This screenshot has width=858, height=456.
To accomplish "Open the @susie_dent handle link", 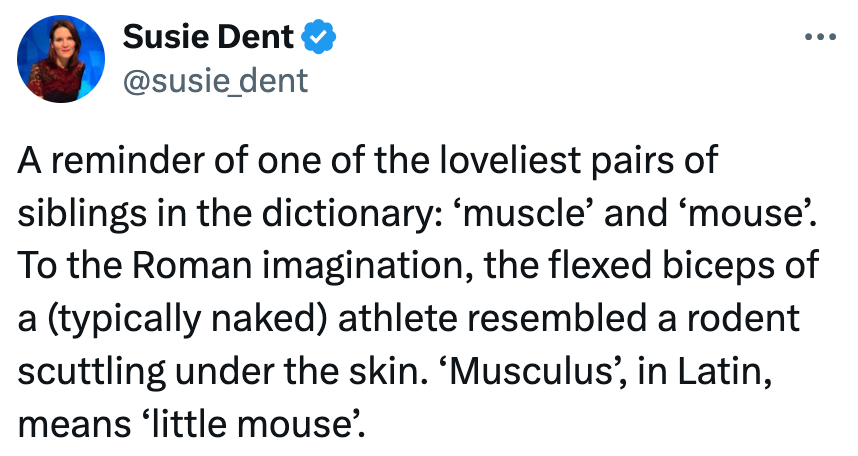I will [x=214, y=80].
